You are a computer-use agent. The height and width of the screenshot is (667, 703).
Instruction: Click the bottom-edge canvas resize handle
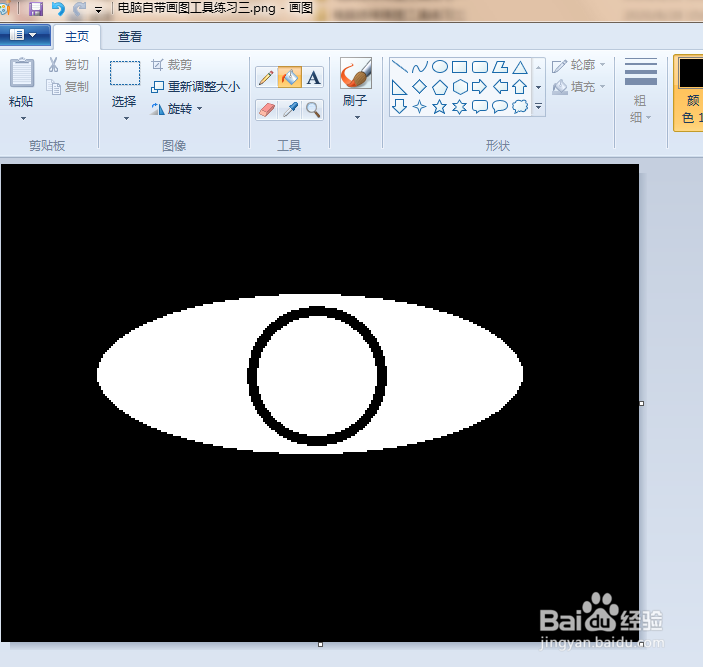pos(320,645)
